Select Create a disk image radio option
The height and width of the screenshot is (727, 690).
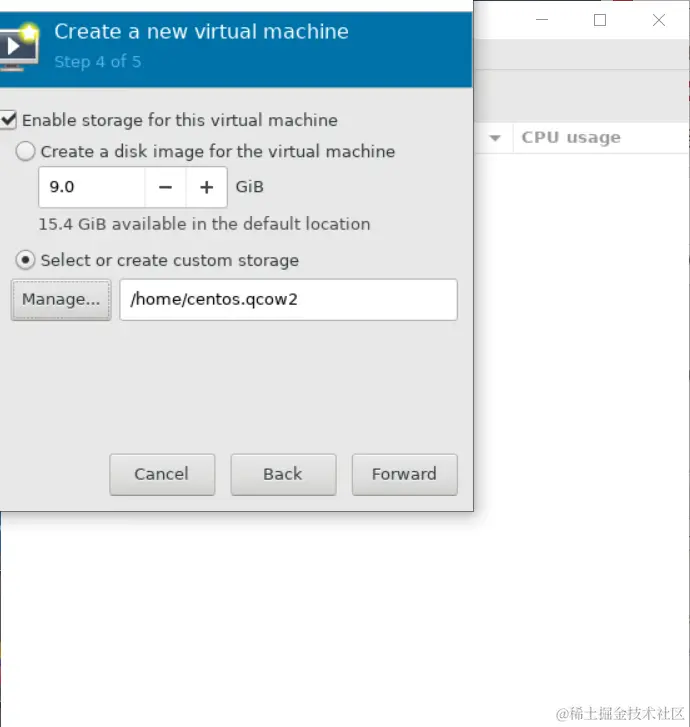pos(26,151)
